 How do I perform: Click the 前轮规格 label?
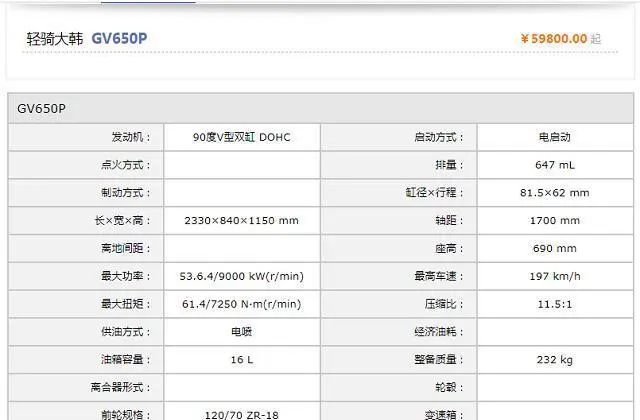(x=126, y=415)
